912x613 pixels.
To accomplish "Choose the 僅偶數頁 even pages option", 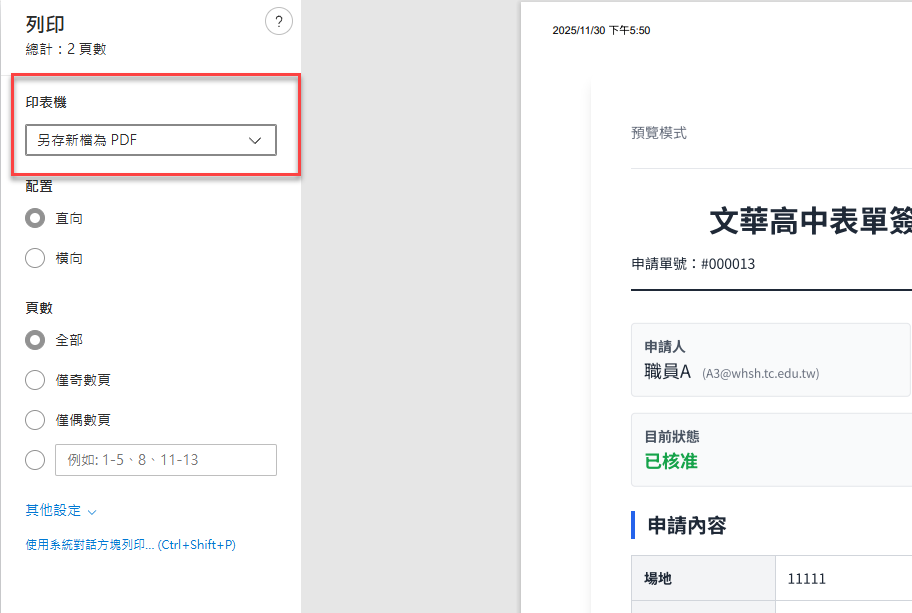I will (x=35, y=420).
